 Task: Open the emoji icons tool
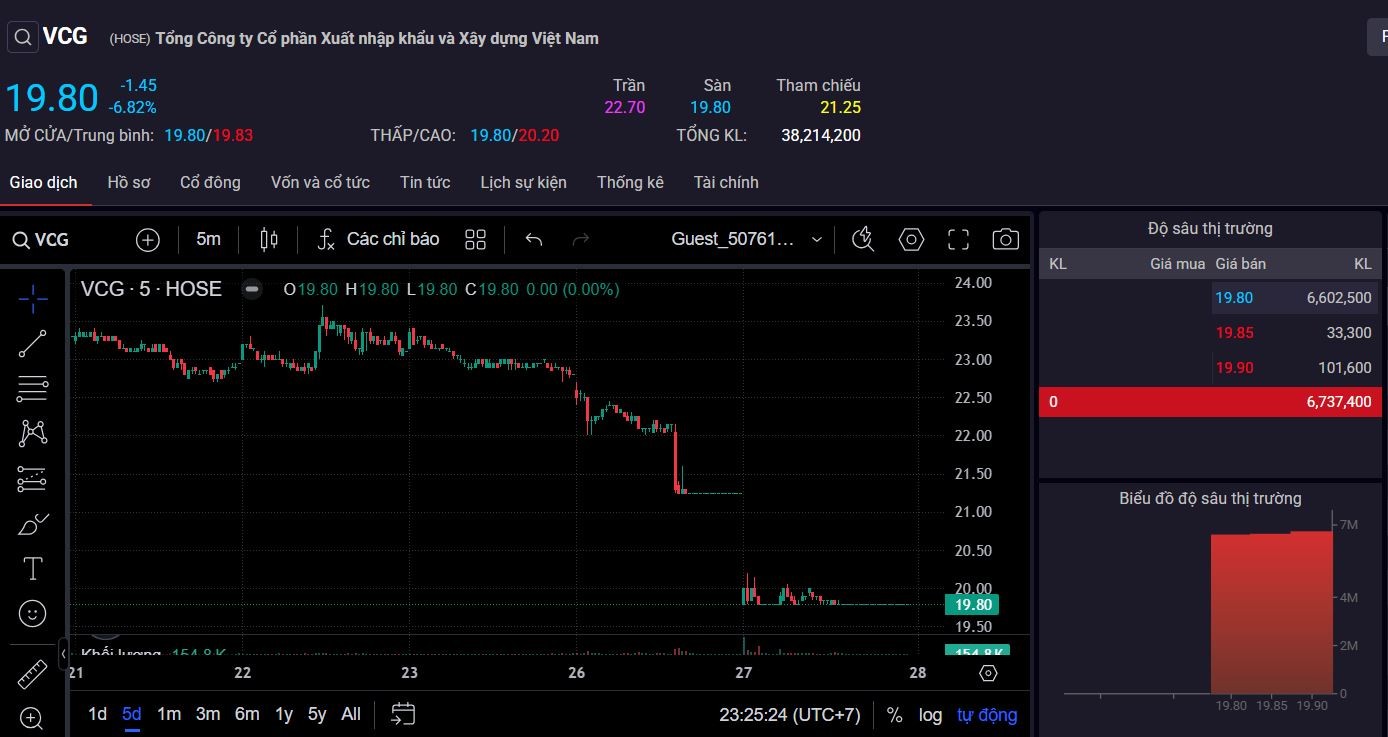32,613
